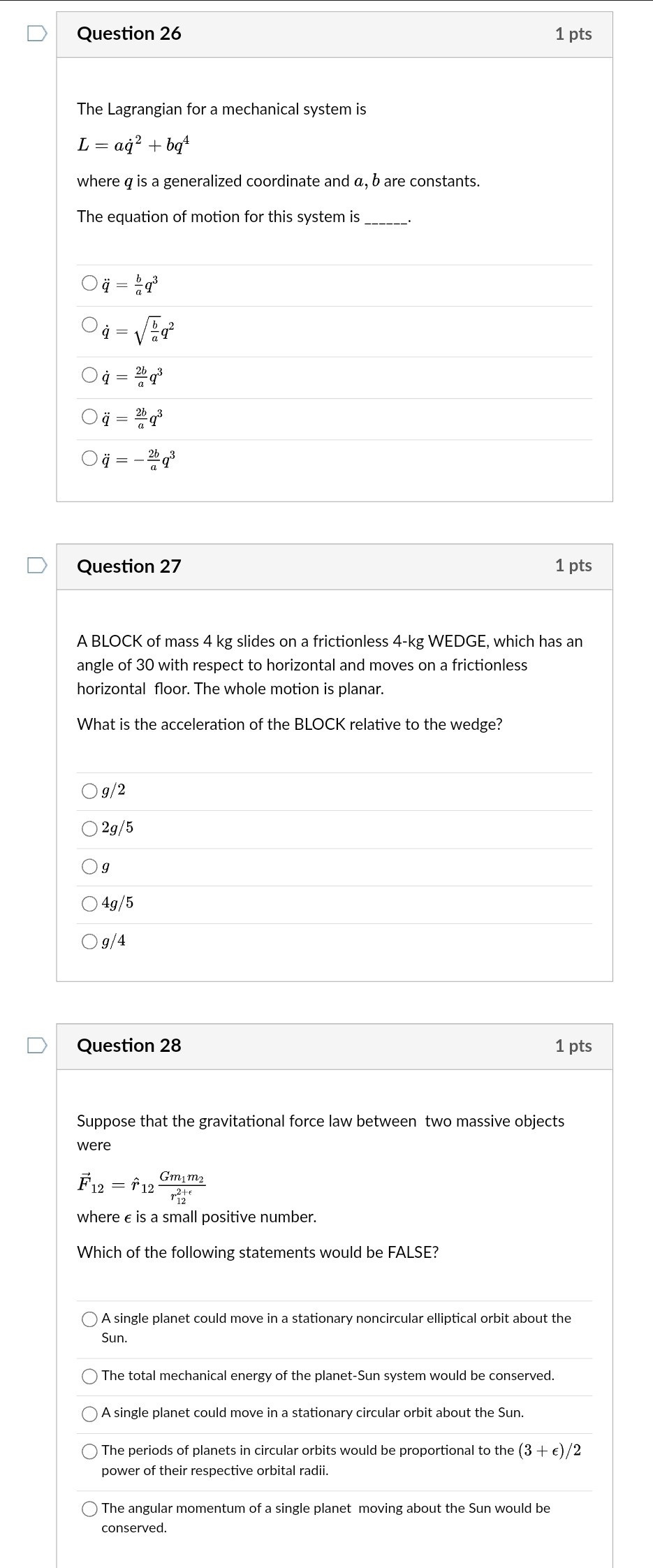This screenshot has height=1568, width=653.
Task: Select the first answer for Question 26
Action: pyautogui.click(x=89, y=283)
